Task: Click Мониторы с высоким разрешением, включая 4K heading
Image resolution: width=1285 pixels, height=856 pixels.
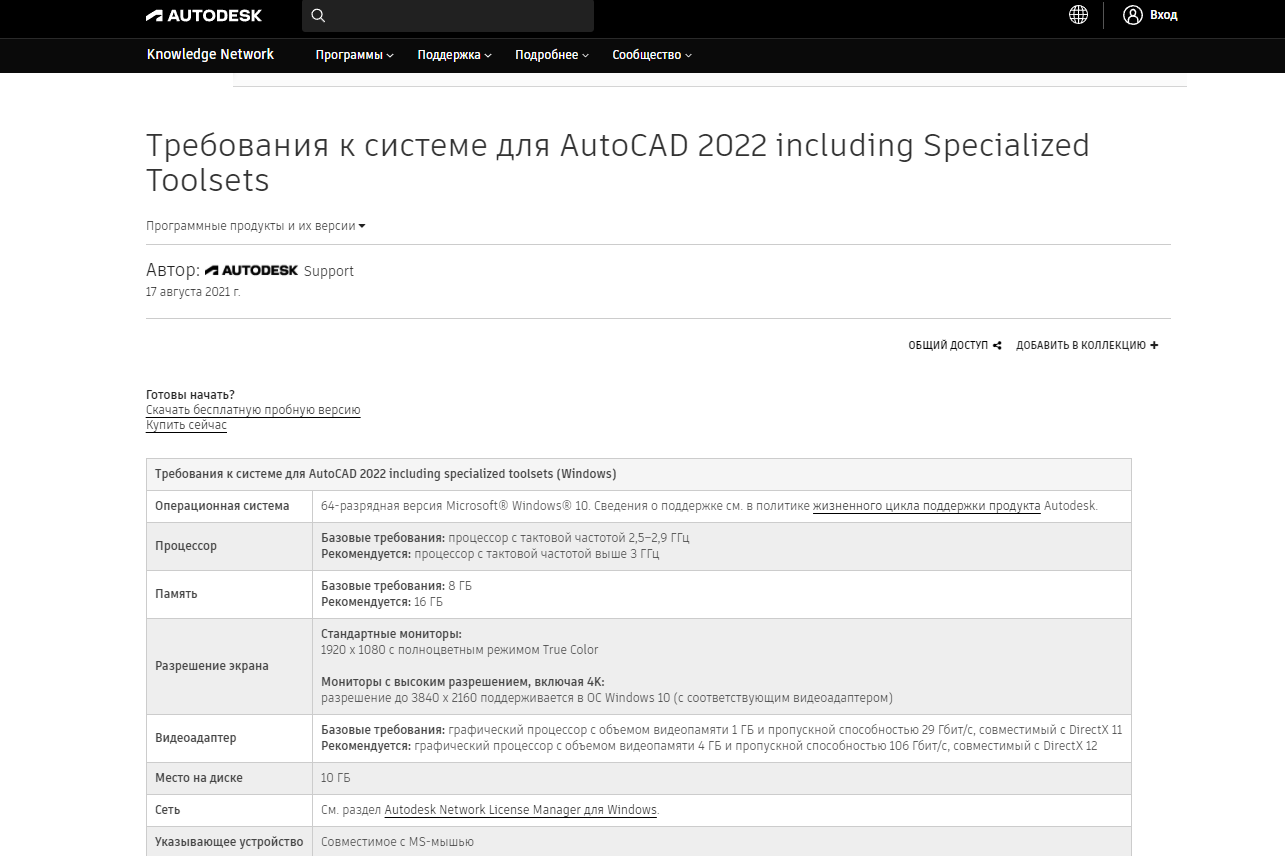Action: point(463,682)
